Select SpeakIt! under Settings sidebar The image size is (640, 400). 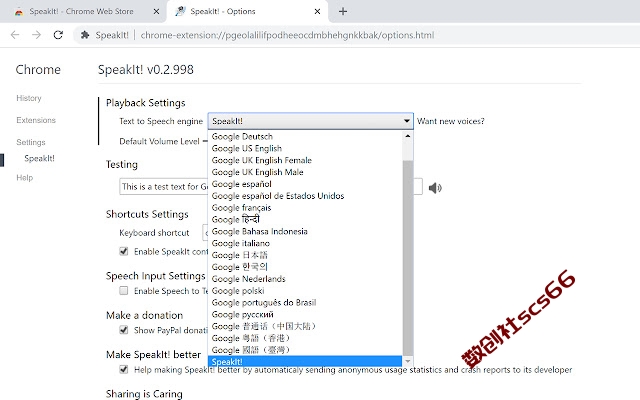tap(39, 158)
